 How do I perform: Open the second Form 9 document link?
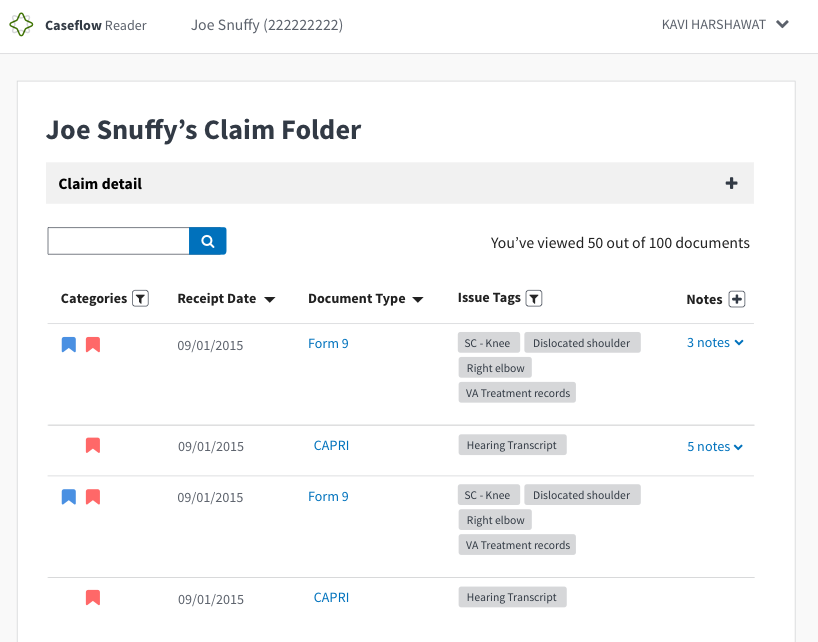point(328,496)
